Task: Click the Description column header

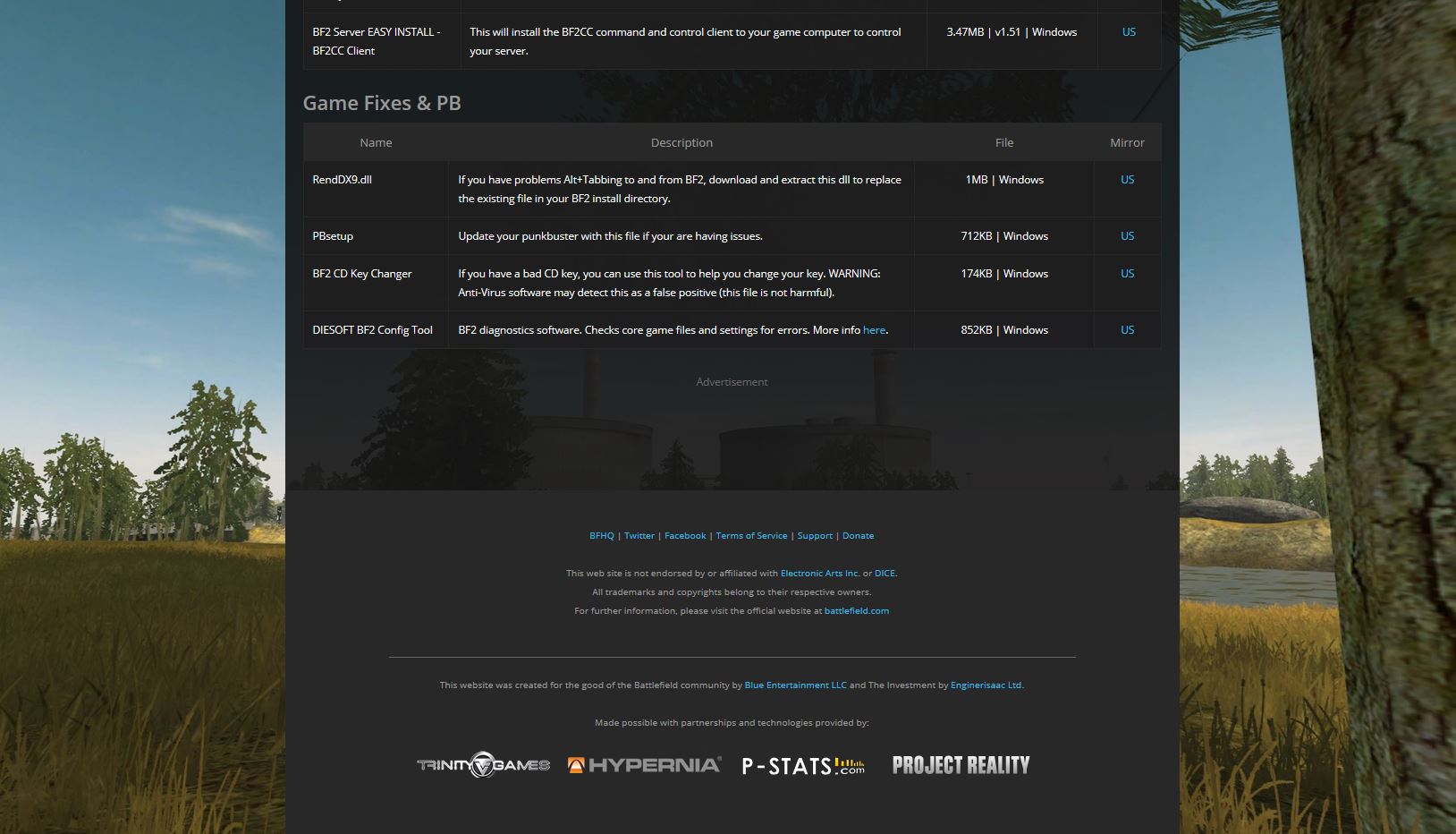Action: (x=681, y=143)
